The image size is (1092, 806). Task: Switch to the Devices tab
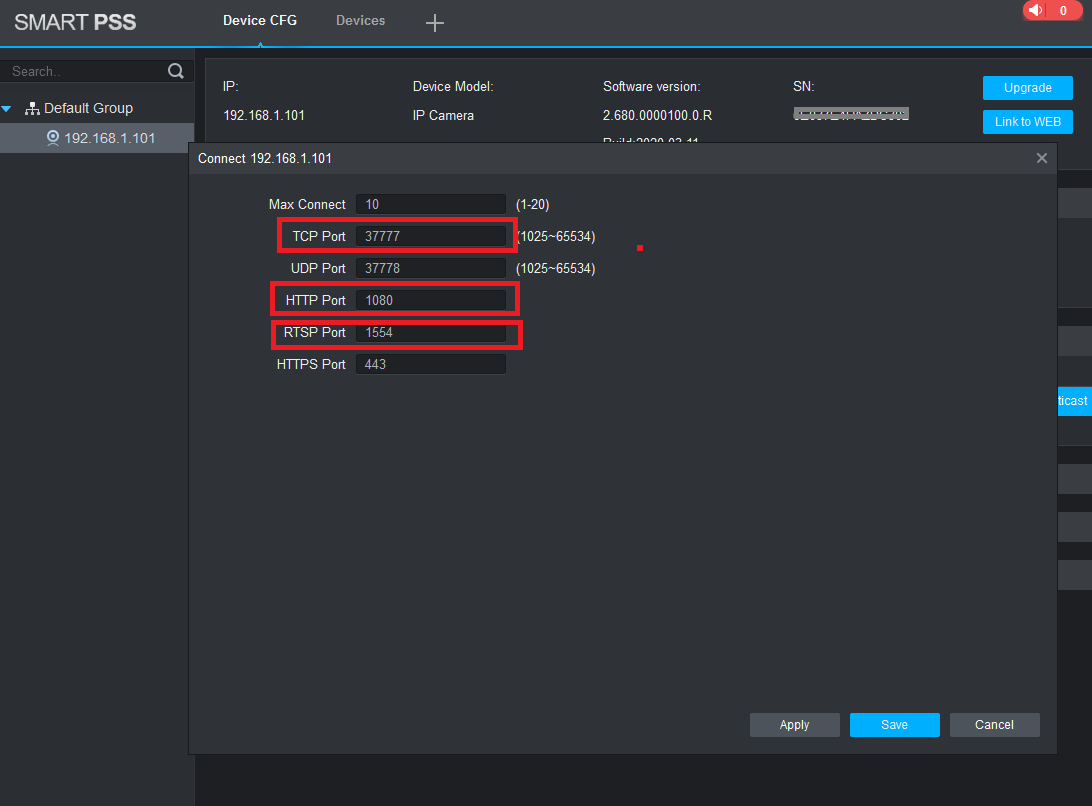click(x=360, y=21)
